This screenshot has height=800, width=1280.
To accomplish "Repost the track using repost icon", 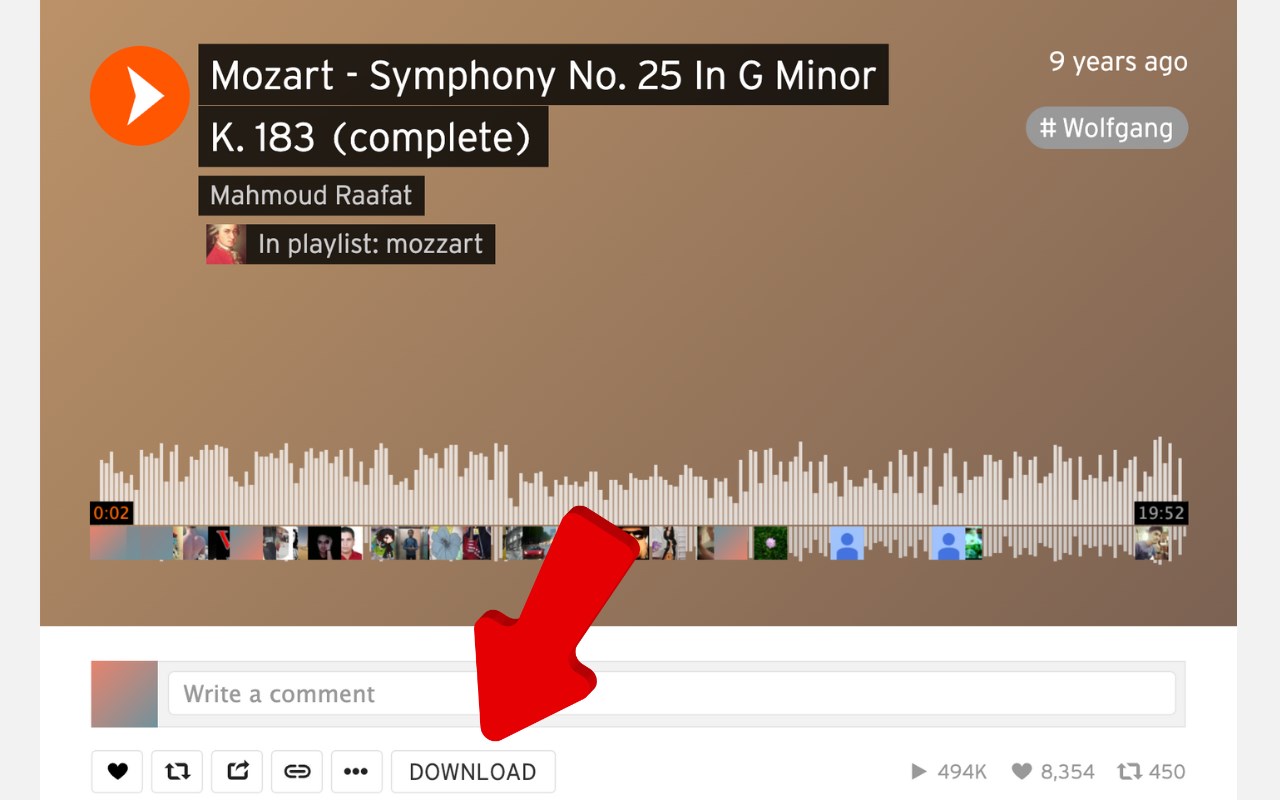I will click(x=177, y=771).
